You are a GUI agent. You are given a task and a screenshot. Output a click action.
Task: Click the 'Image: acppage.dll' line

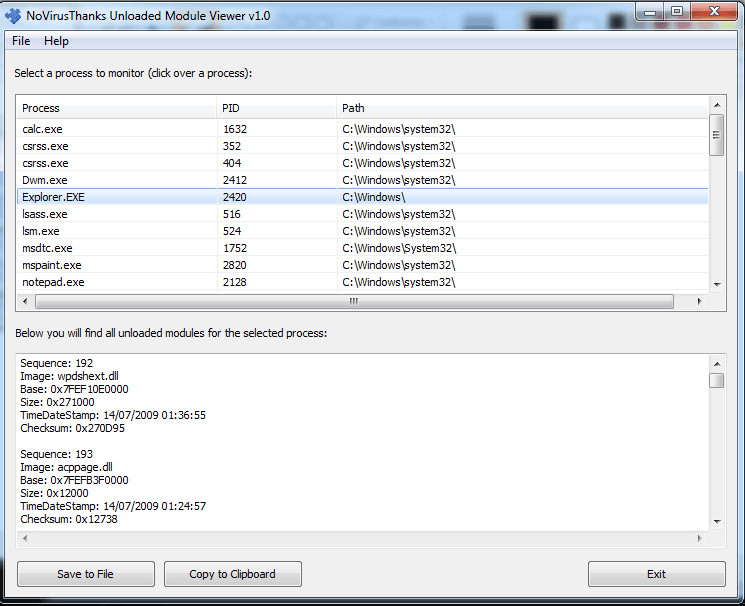67,467
